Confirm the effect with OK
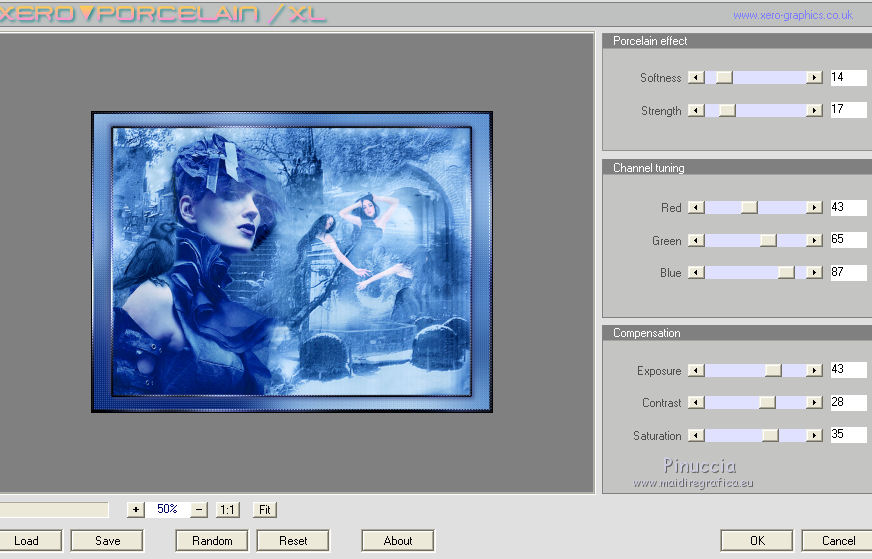Screen dimensions: 872x559 pos(757,541)
